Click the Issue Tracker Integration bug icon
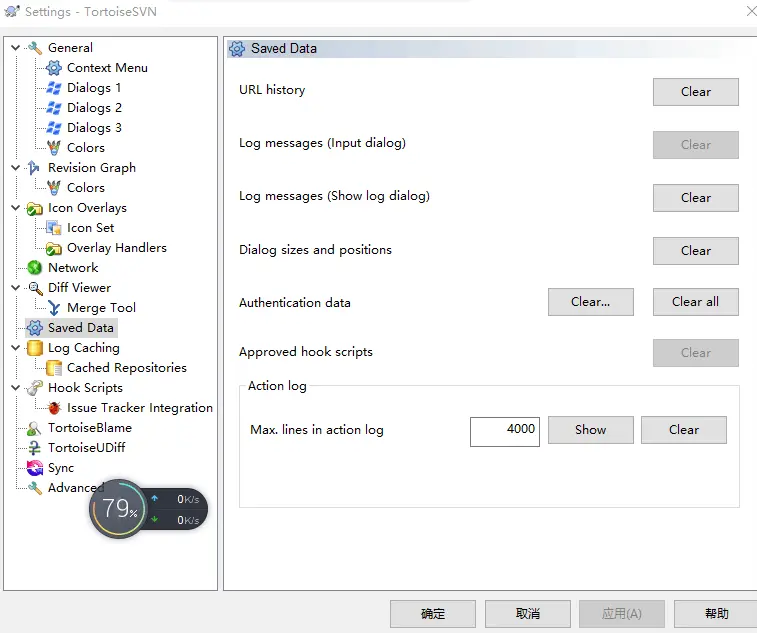Screen dimensions: 757x633 [x=54, y=408]
